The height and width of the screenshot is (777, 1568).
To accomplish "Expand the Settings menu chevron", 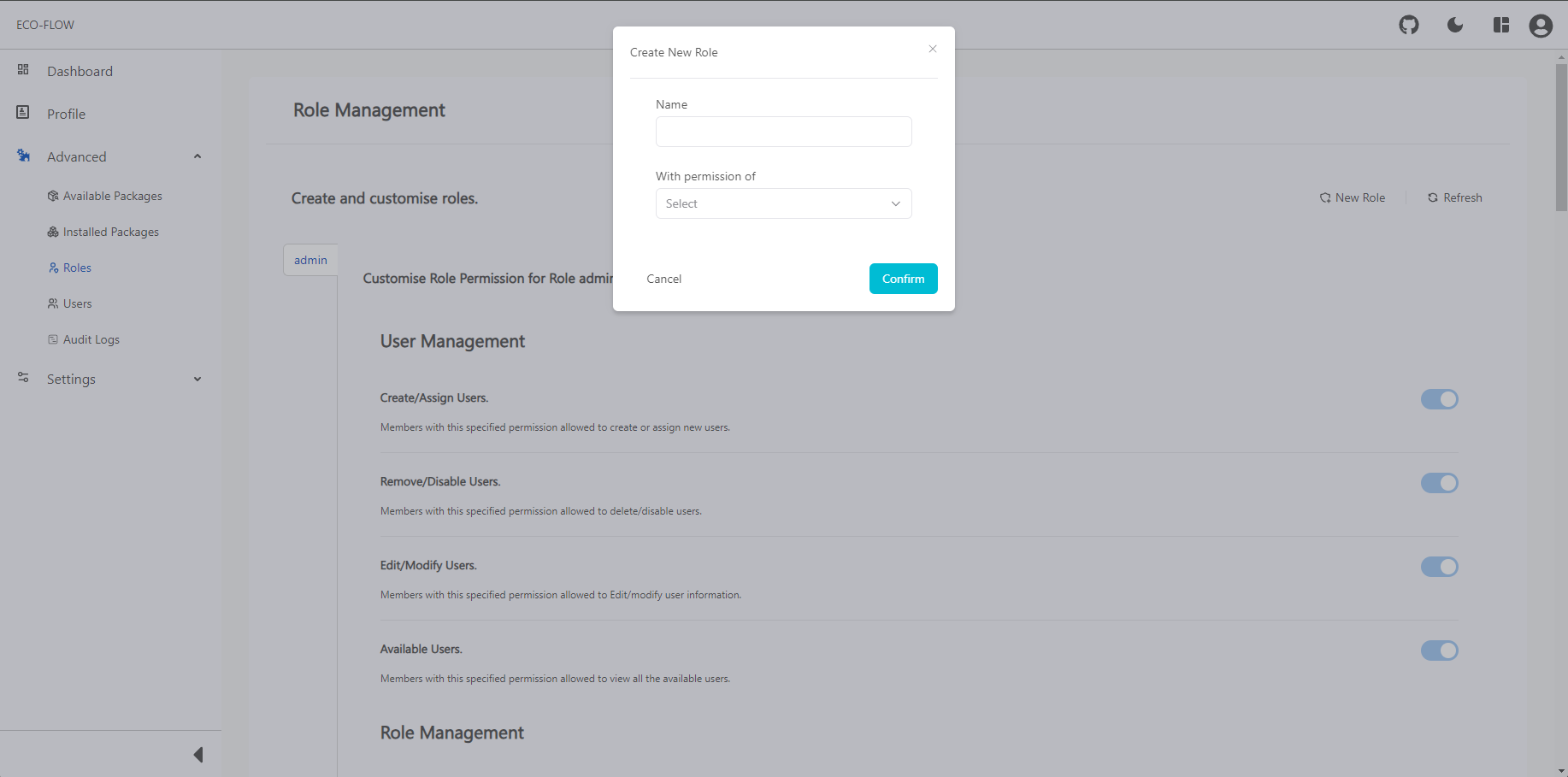I will pos(197,379).
